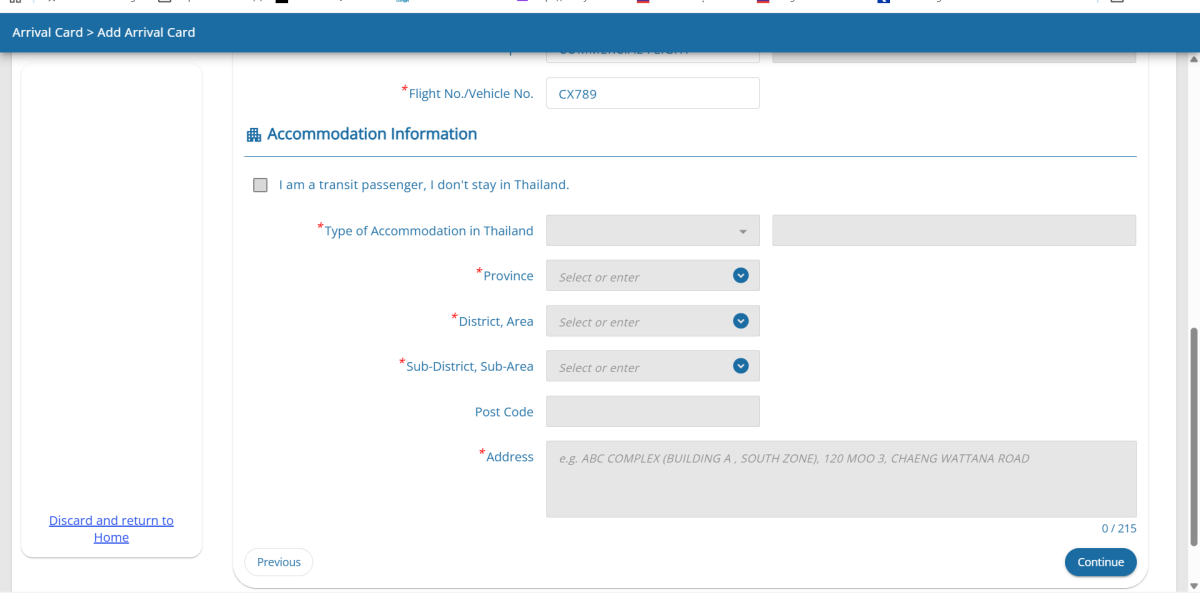Open the District, Area select field
Image resolution: width=1200 pixels, height=593 pixels.
click(640, 321)
